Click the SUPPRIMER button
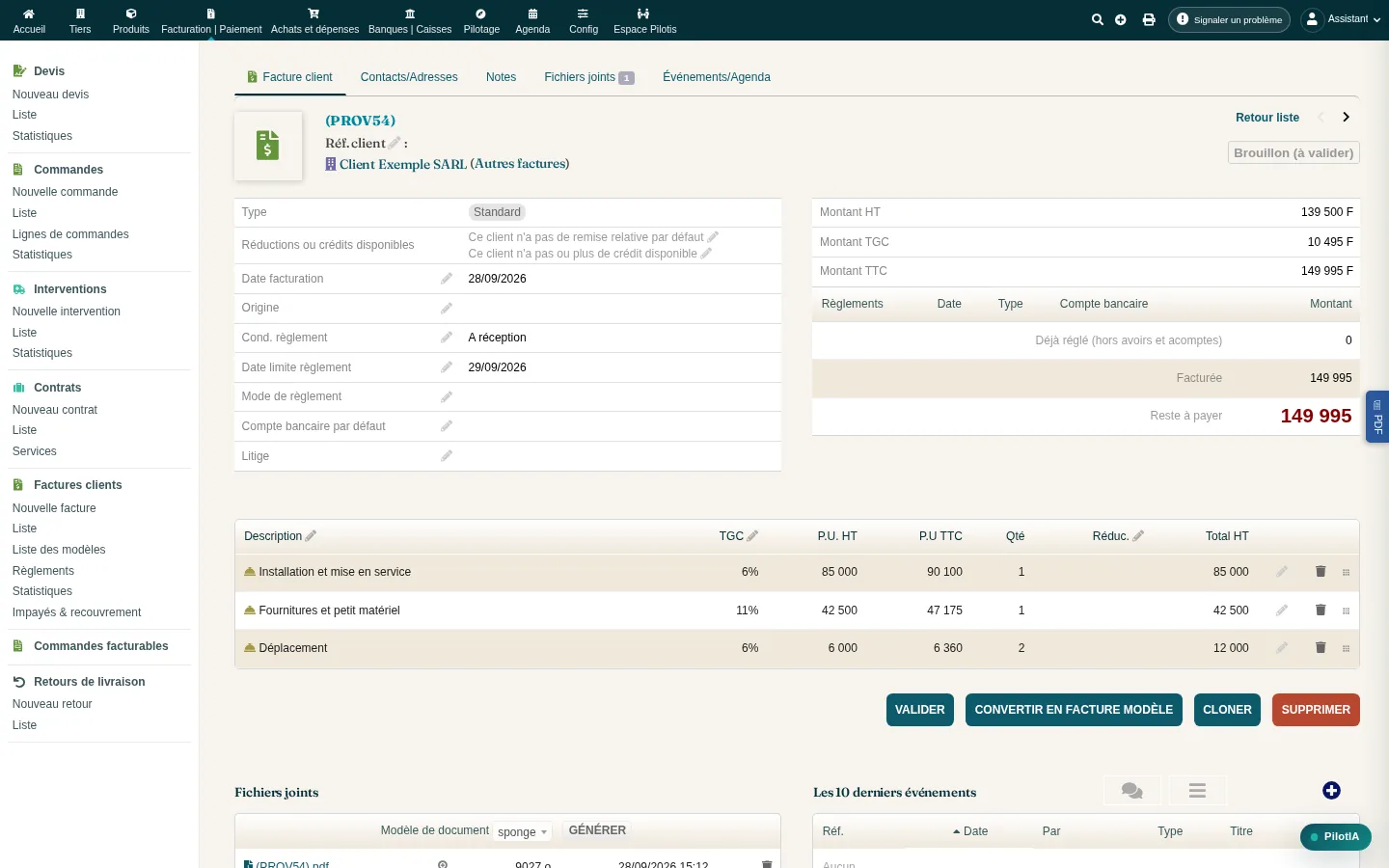Viewport: 1389px width, 868px height. [x=1316, y=710]
